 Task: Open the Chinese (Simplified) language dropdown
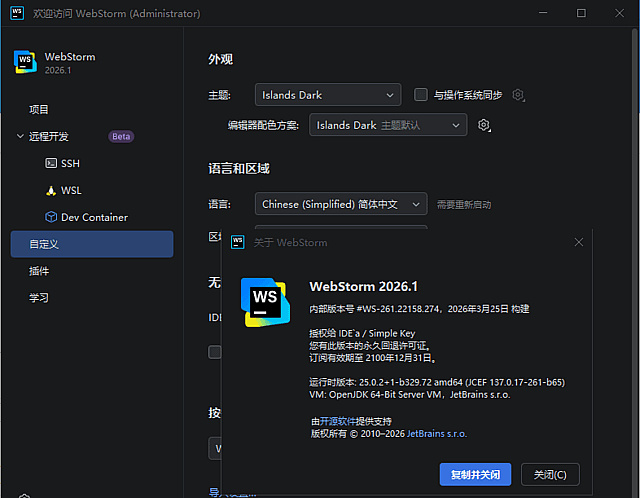click(x=341, y=204)
